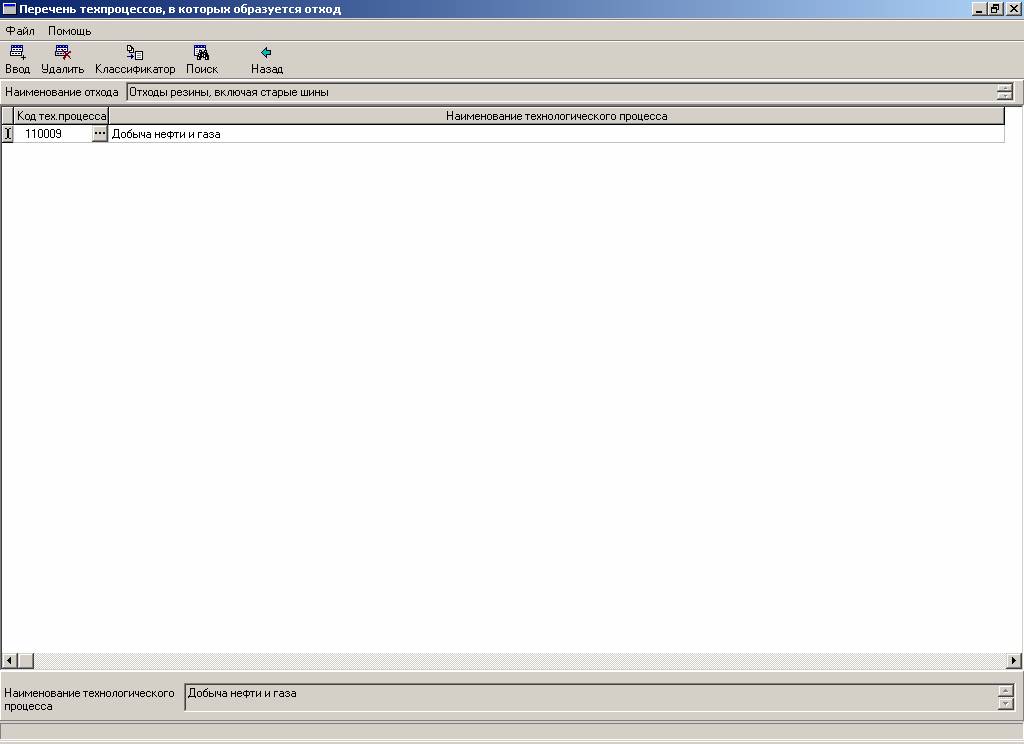Open the ellipsis lookup button next to 110009
Viewport: 1024px width, 744px height.
(x=99, y=134)
